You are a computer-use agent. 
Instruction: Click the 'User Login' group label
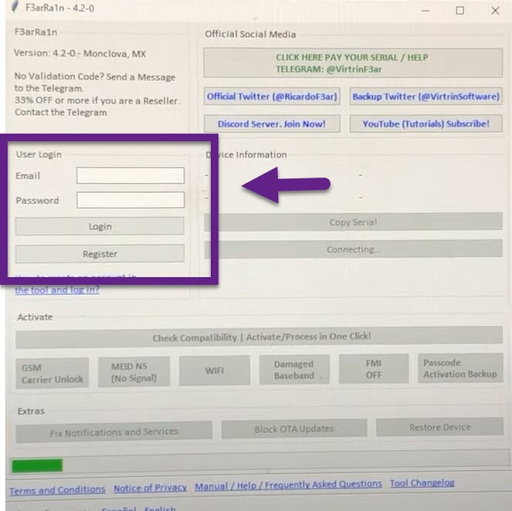pos(39,154)
